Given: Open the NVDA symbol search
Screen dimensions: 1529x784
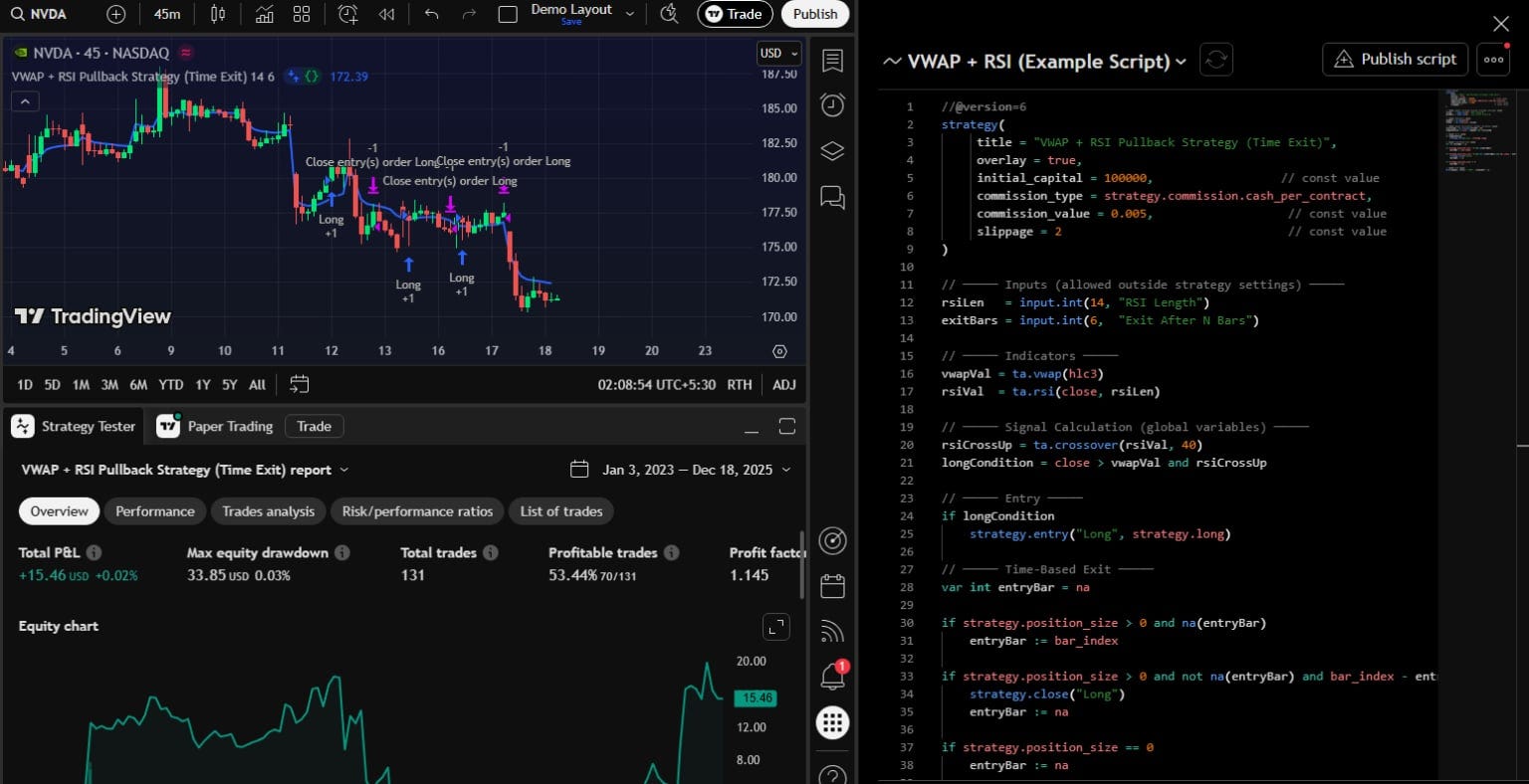Looking at the screenshot, I should coord(40,14).
